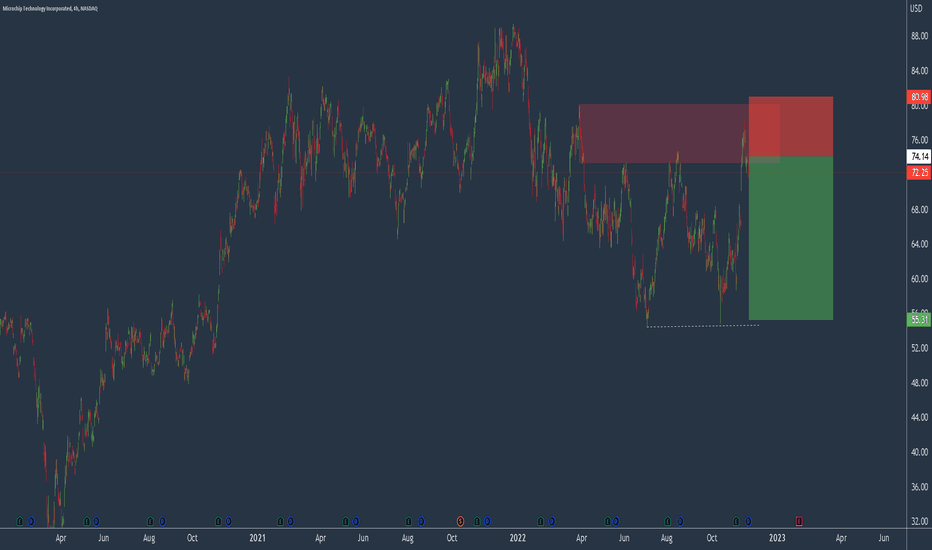Open the earnings marker left of Apr 2020
This screenshot has height=550, width=932.
[x=20, y=521]
